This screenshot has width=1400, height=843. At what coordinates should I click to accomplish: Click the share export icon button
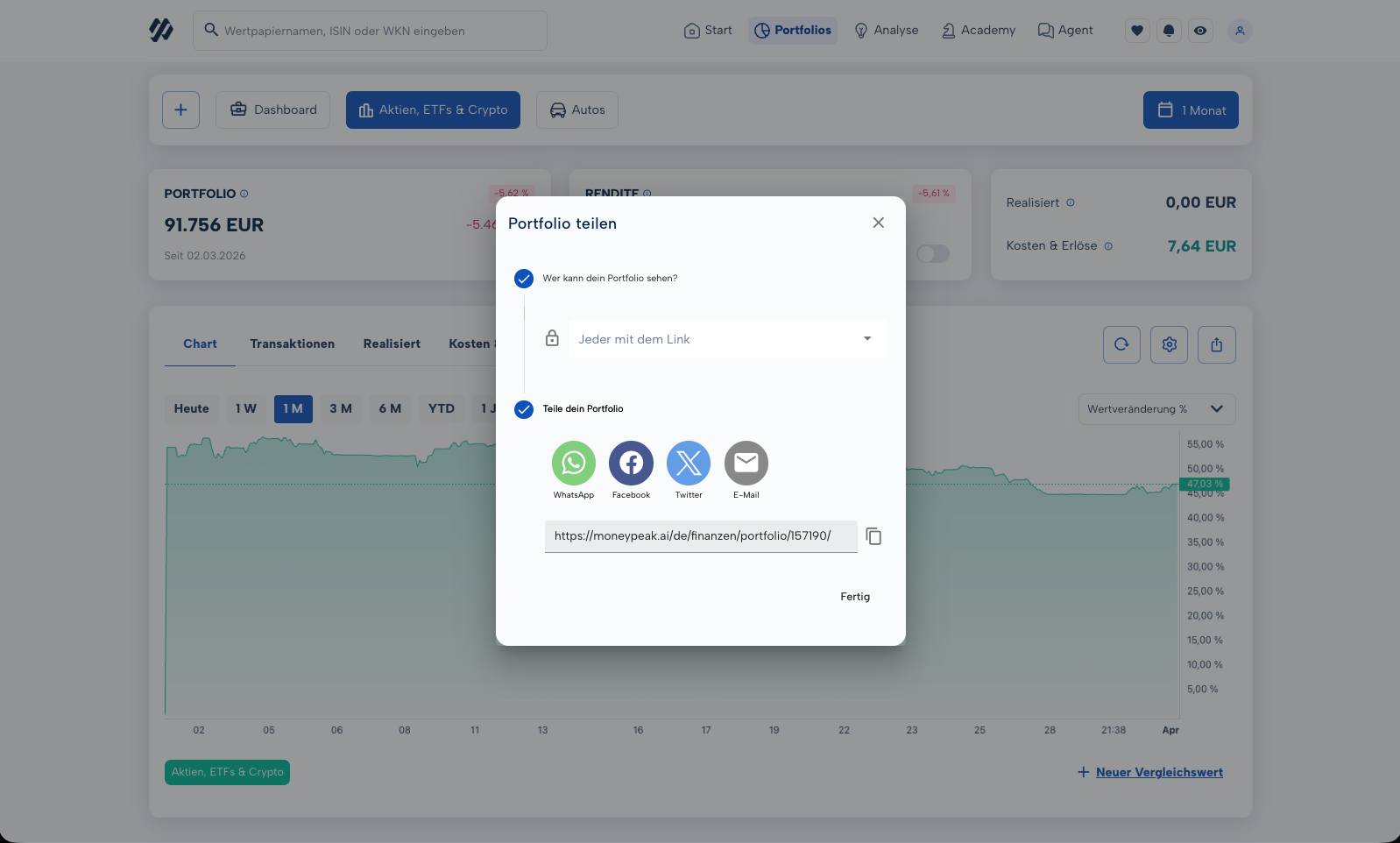pos(1217,344)
